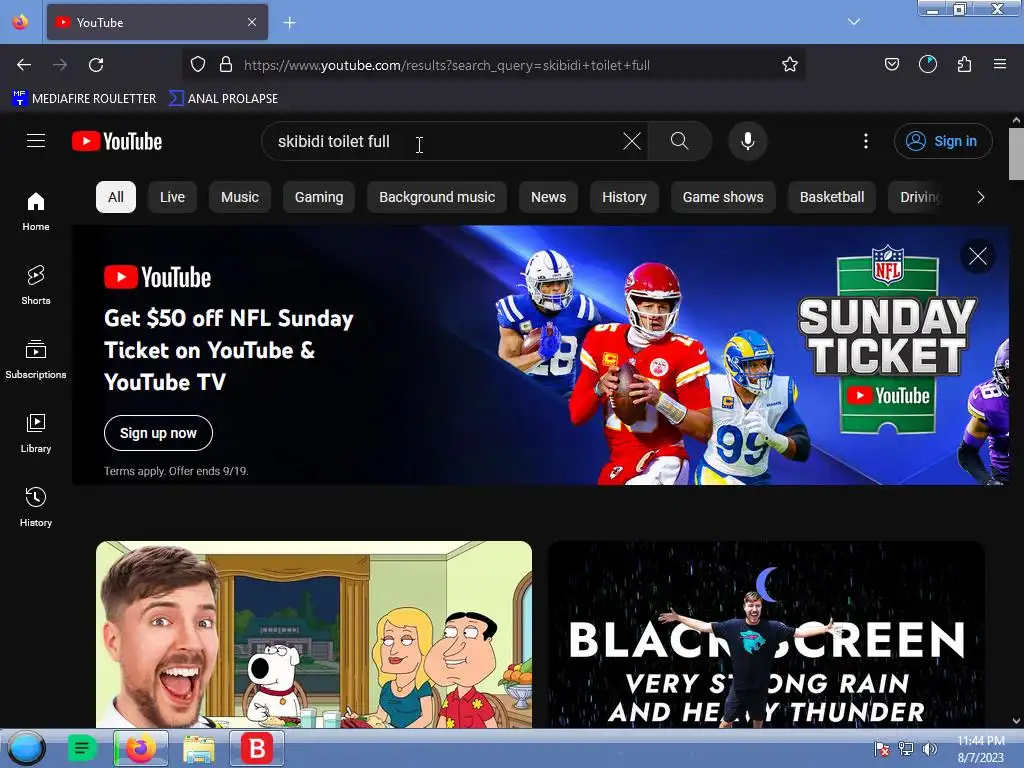Go back with browser back arrow

click(24, 65)
